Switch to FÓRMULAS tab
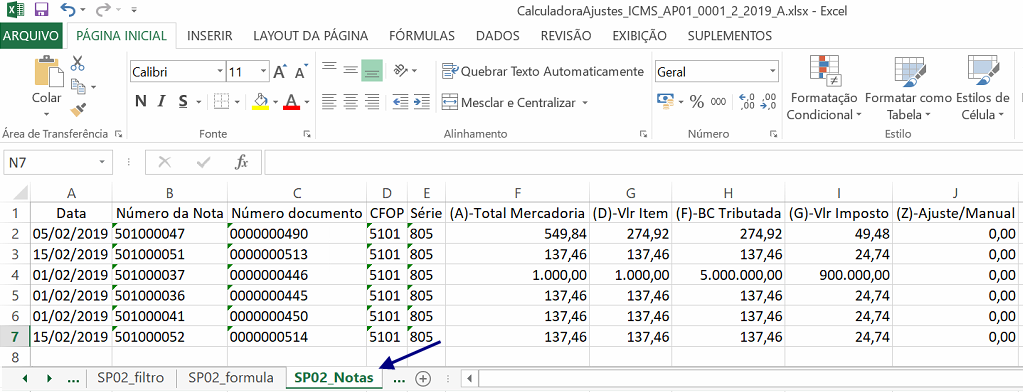Screen dimensions: 1023x392 pos(421,35)
